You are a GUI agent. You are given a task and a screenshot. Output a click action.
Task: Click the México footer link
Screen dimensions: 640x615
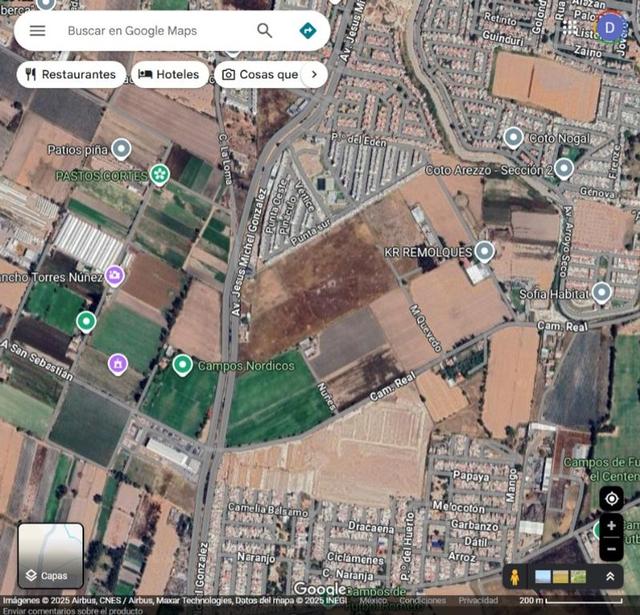pos(373,600)
